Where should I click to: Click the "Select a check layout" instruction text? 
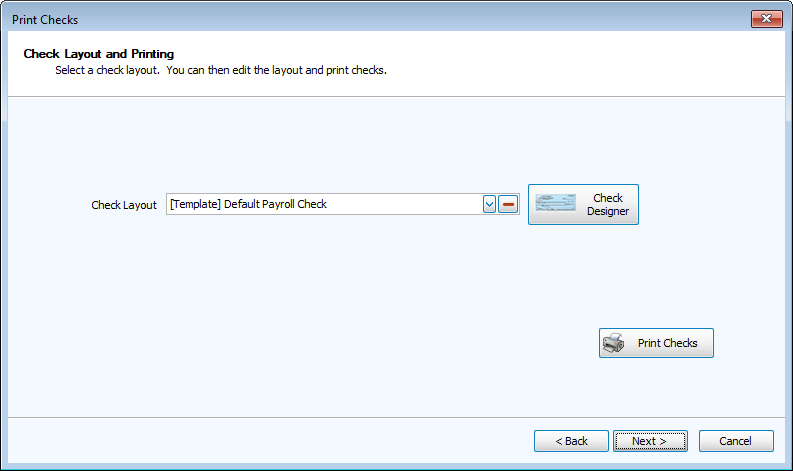pyautogui.click(x=220, y=71)
